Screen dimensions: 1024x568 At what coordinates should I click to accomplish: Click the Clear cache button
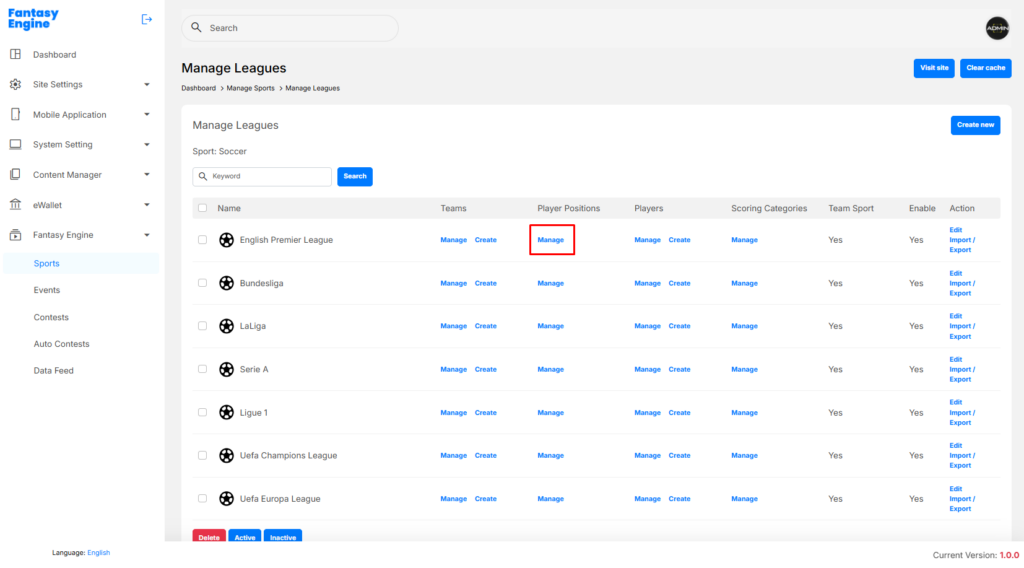985,68
